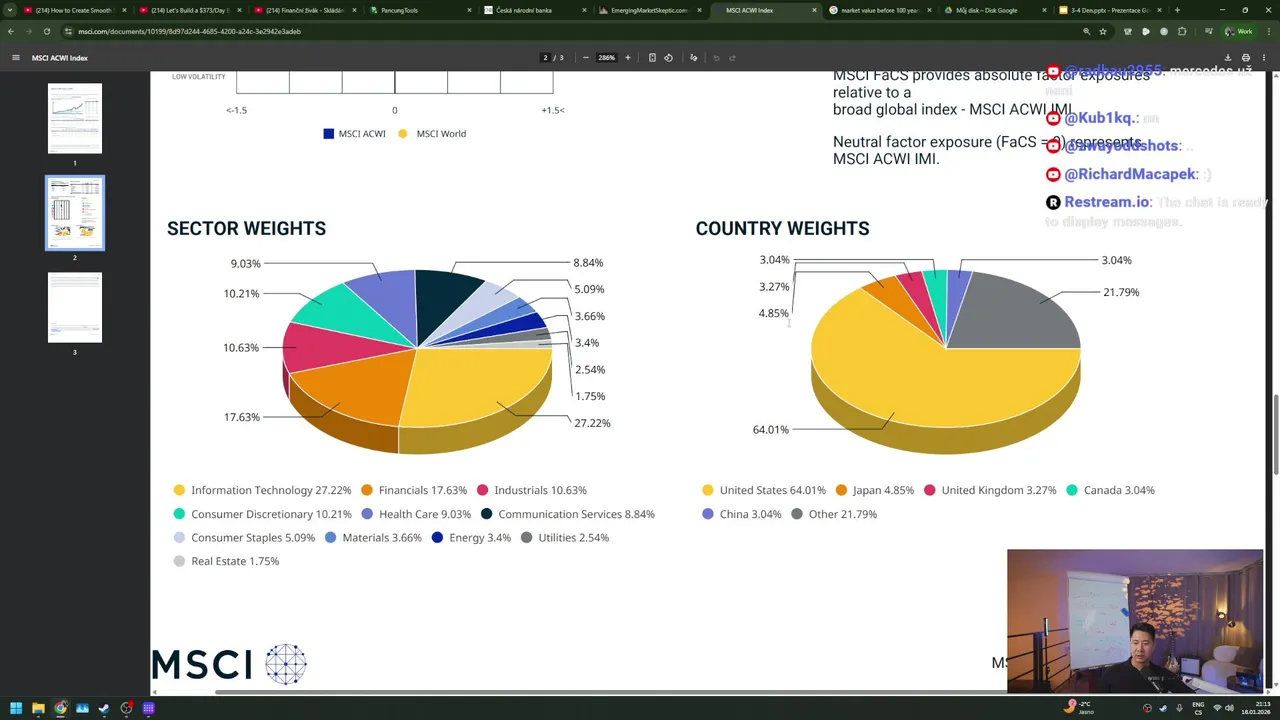Viewport: 1280px width, 720px height.
Task: Open the tab search dropdown arrow
Action: coord(11,10)
